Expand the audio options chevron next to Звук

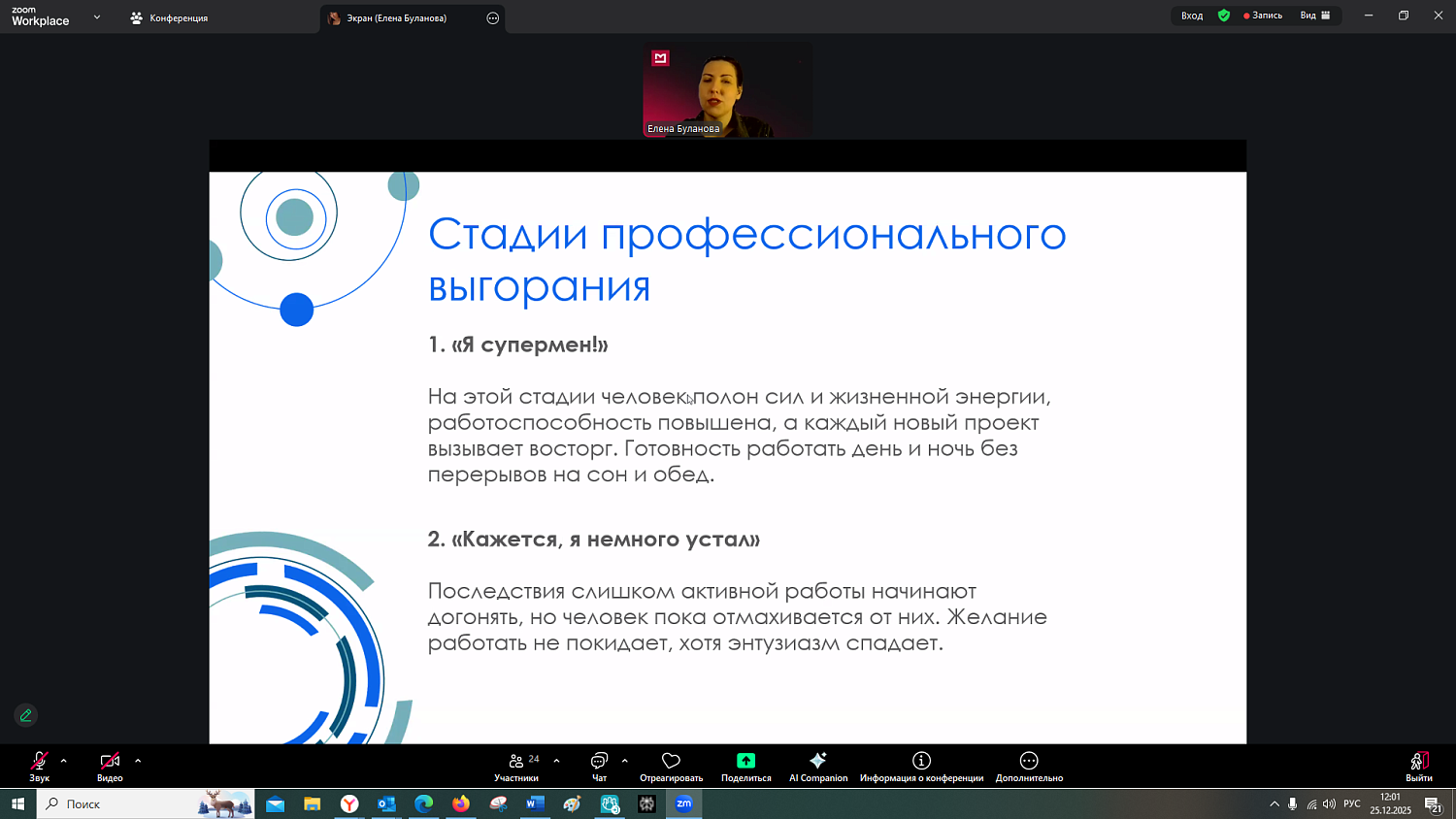tap(63, 760)
